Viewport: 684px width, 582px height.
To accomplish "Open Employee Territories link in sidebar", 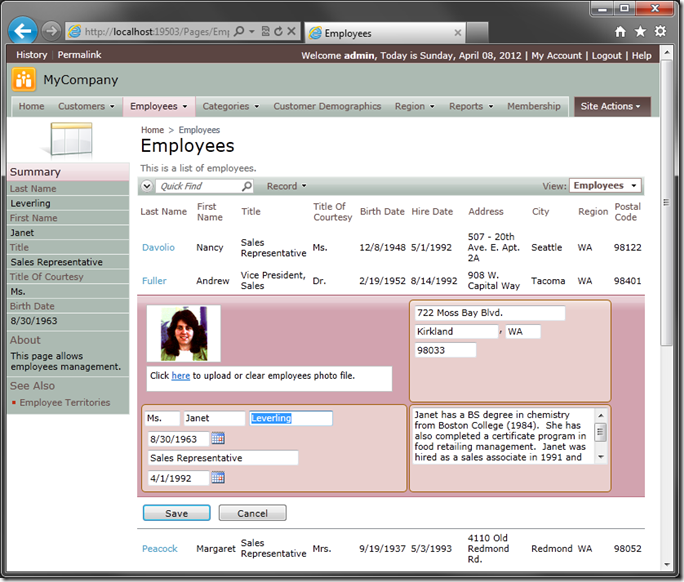I will pyautogui.click(x=65, y=403).
